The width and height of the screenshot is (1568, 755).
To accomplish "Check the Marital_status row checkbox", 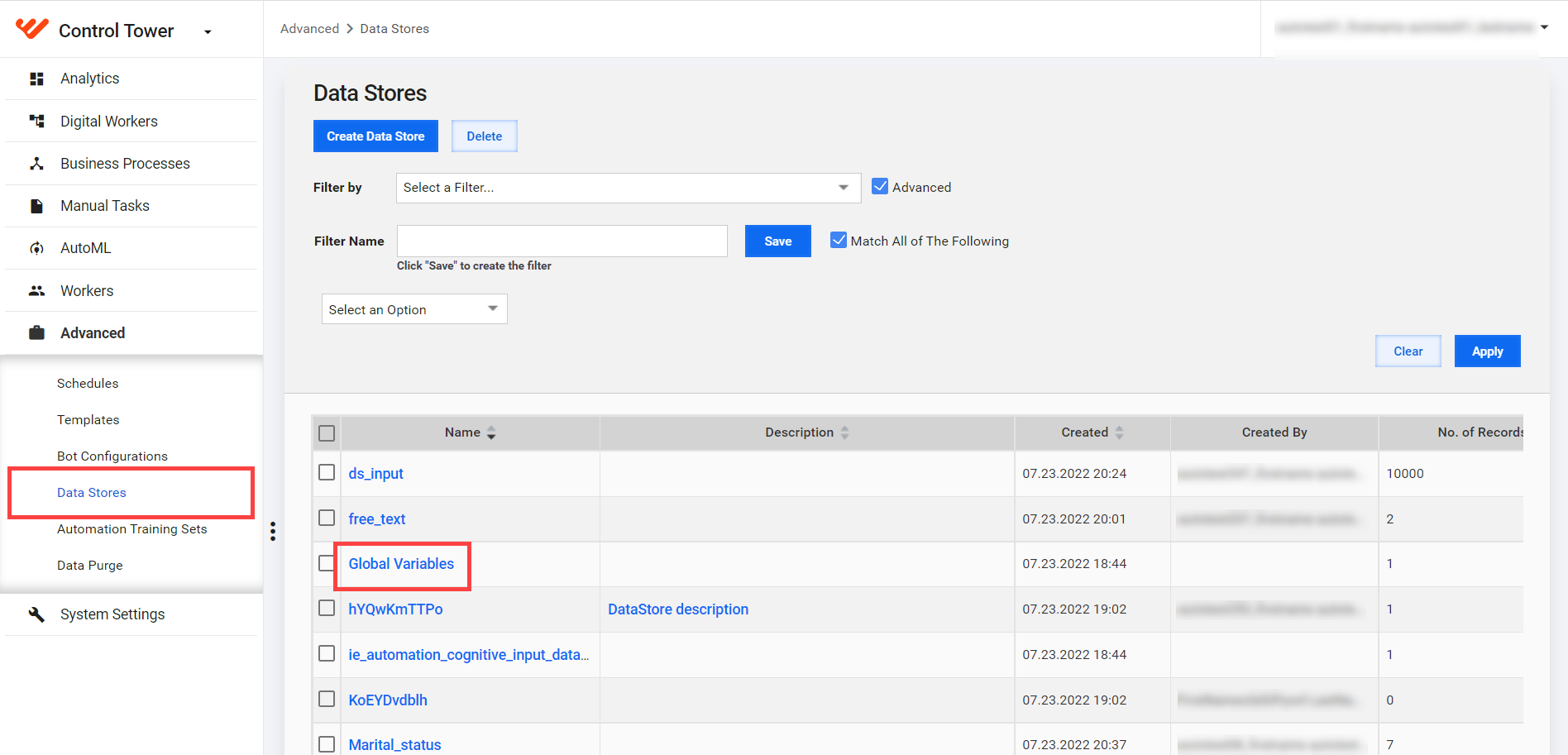I will pos(327,744).
